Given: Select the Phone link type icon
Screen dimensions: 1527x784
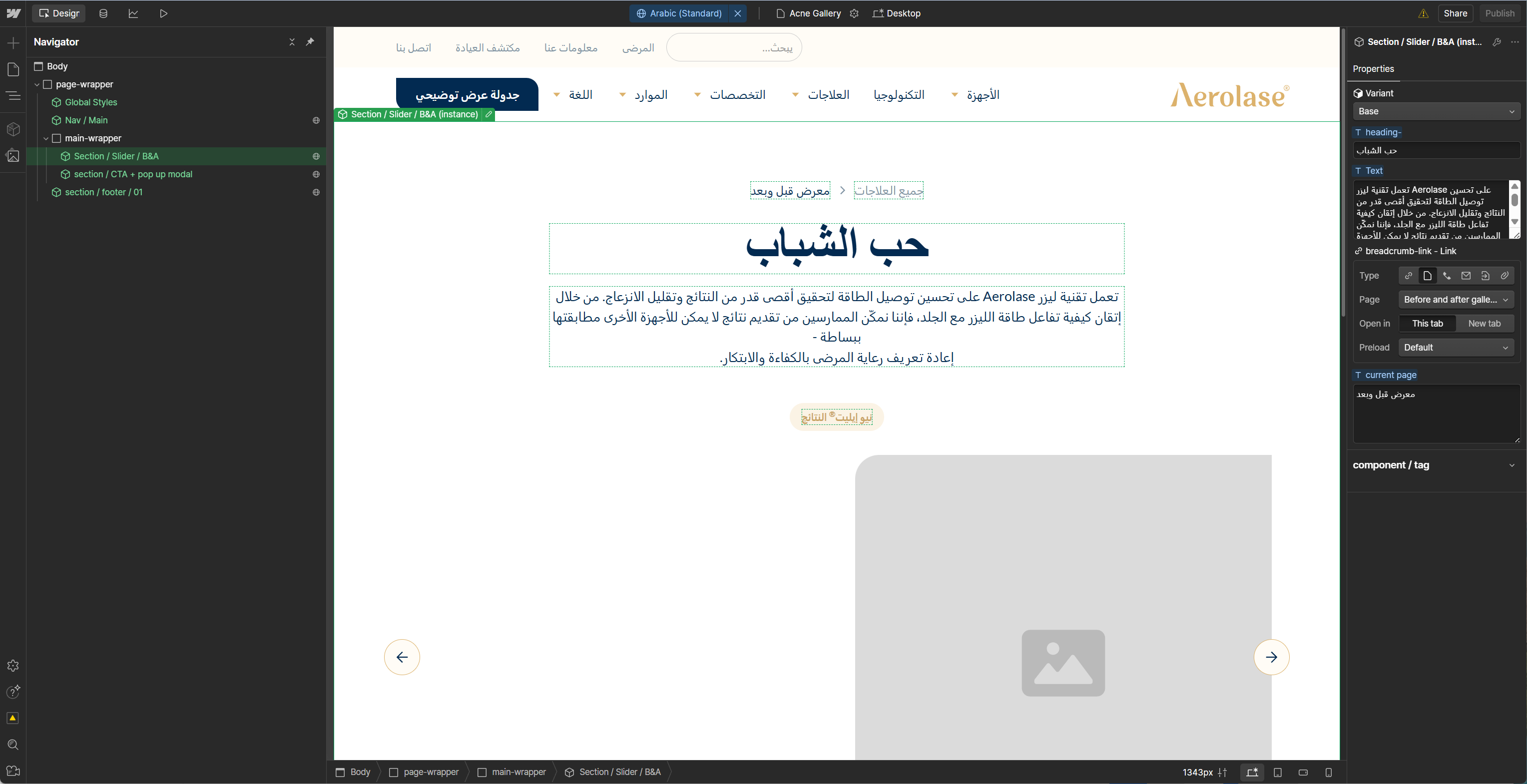Looking at the screenshot, I should coord(1447,276).
